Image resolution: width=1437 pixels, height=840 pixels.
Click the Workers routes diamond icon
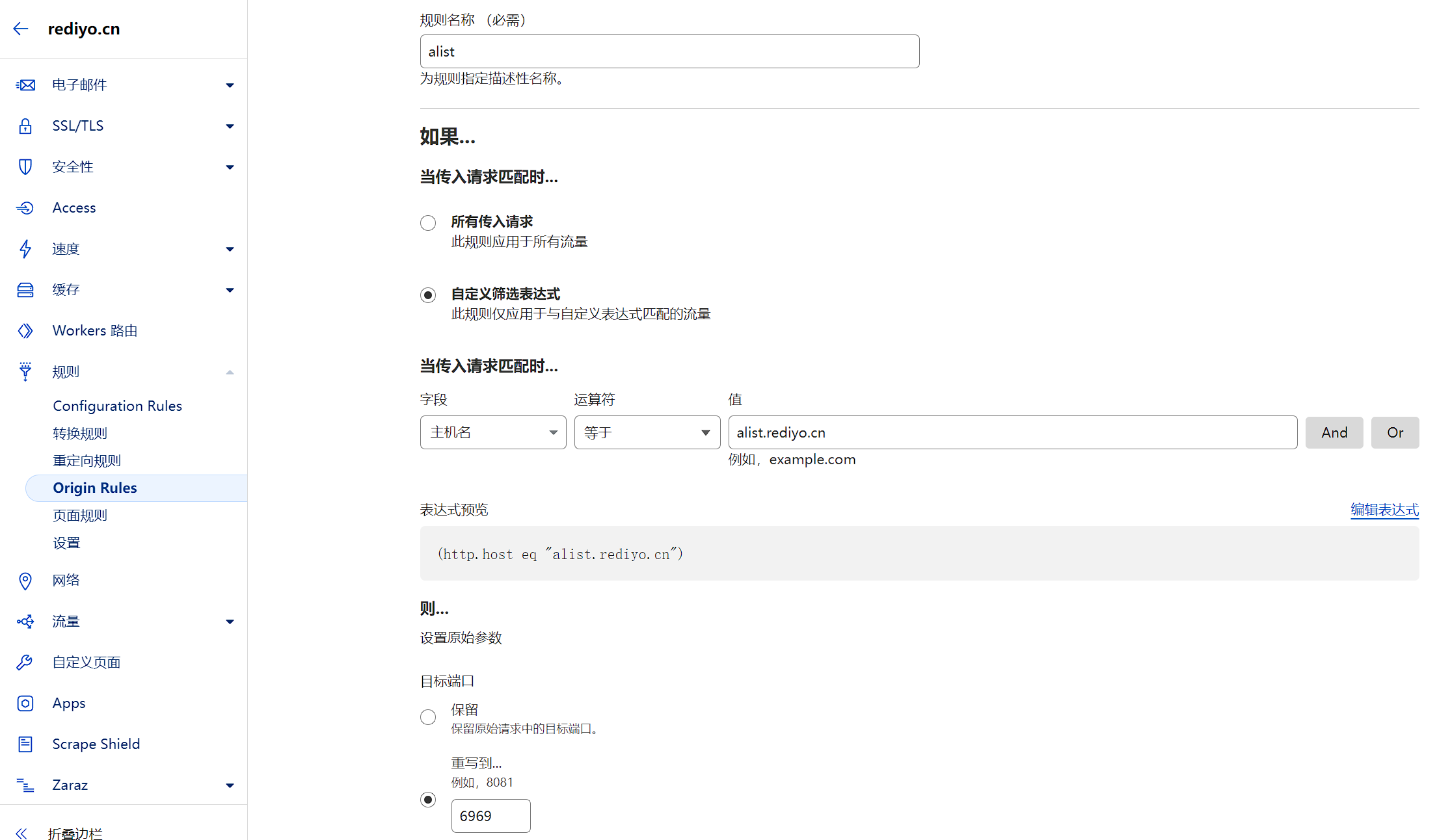click(x=25, y=331)
